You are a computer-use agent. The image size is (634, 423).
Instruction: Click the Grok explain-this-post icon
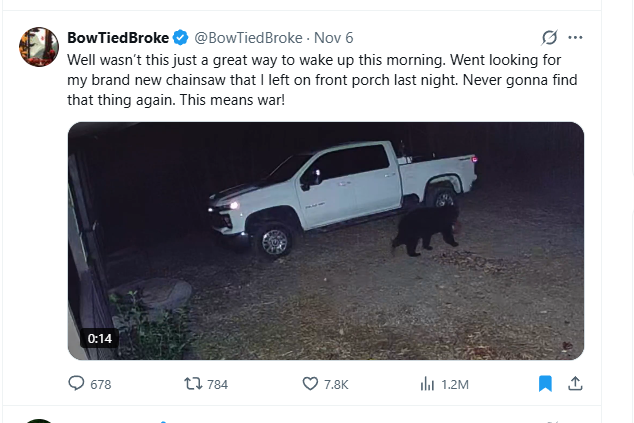pyautogui.click(x=549, y=38)
